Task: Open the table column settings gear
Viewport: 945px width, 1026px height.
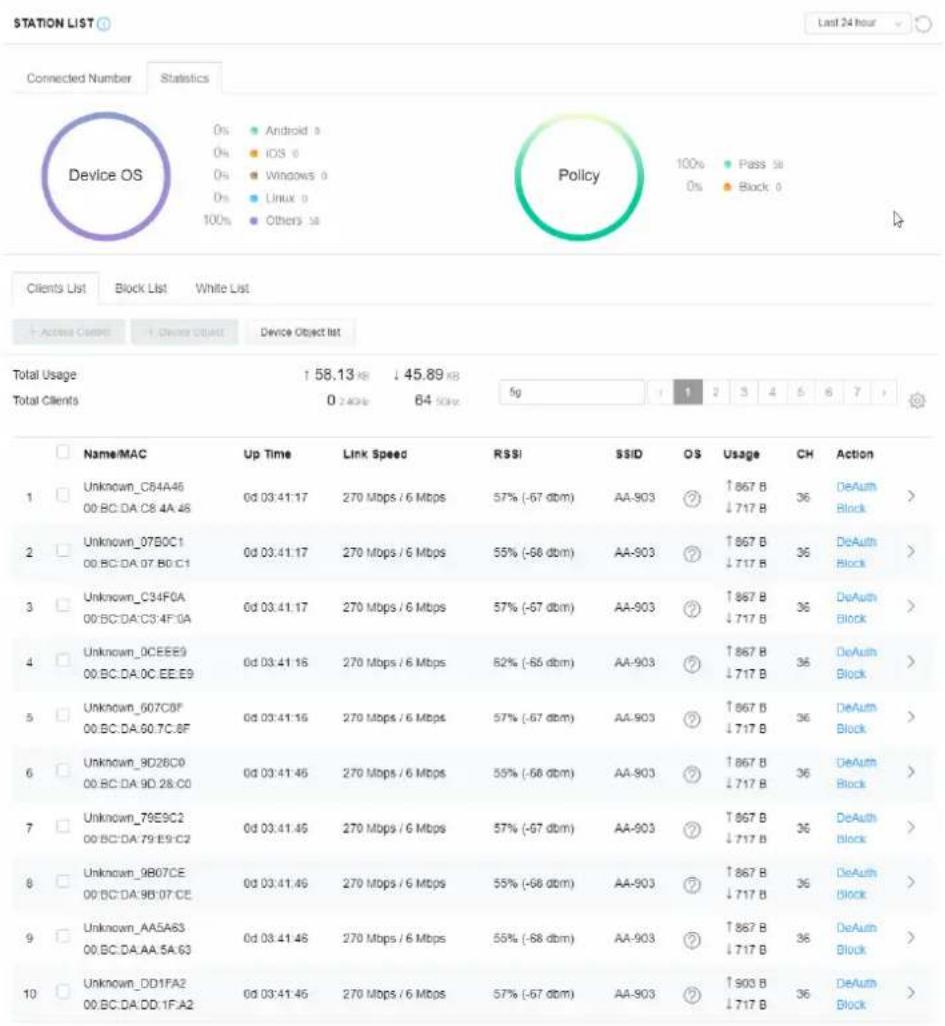Action: coord(917,400)
